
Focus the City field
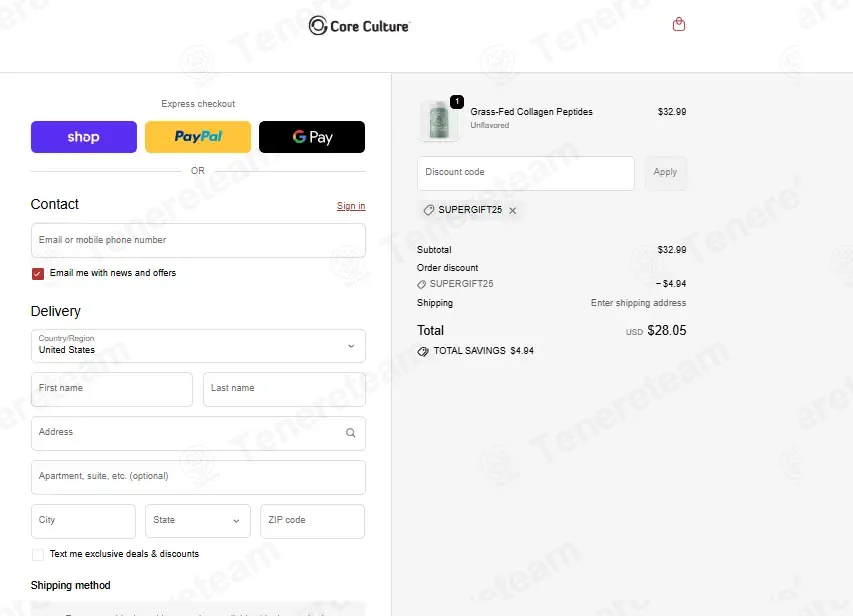[x=83, y=521]
